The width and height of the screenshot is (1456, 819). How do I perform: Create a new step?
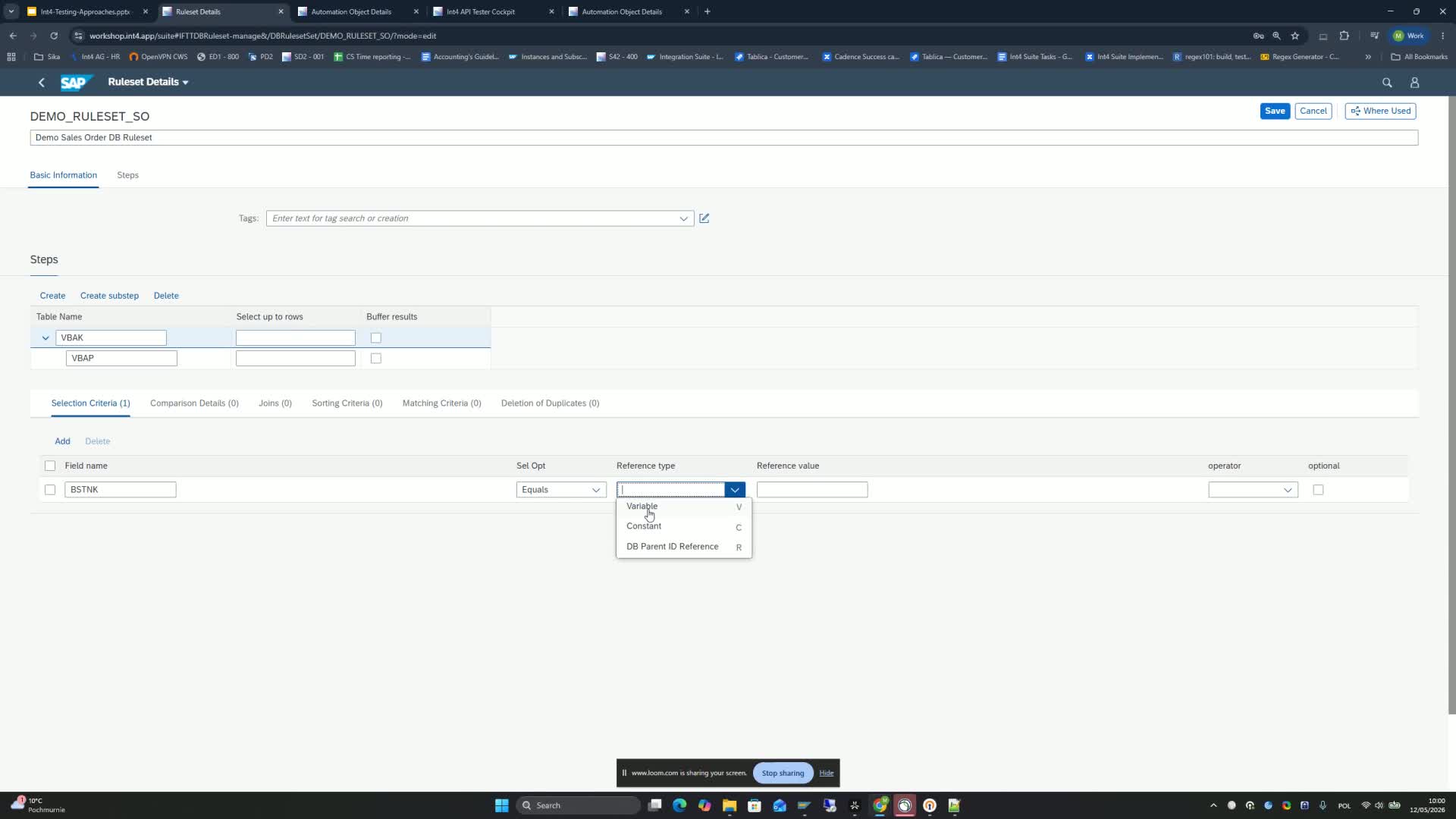pos(52,296)
